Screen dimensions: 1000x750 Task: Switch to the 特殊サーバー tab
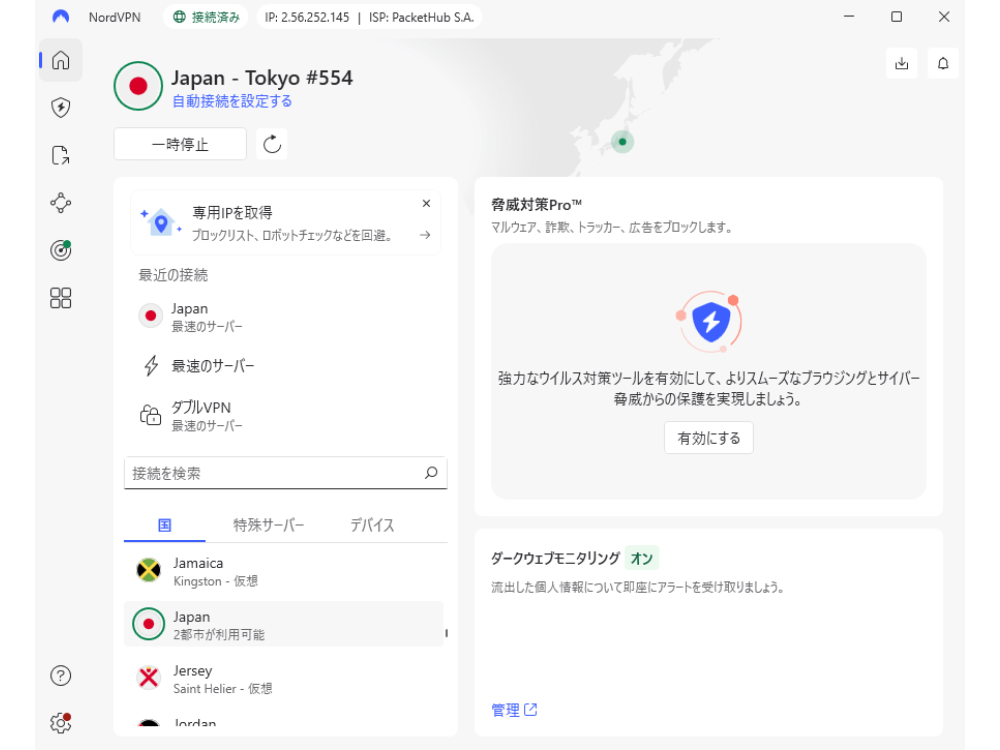point(269,525)
